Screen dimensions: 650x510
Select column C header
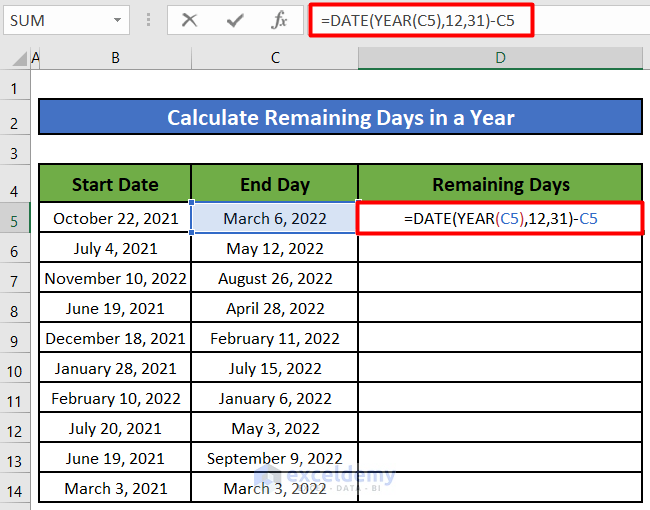(x=275, y=59)
